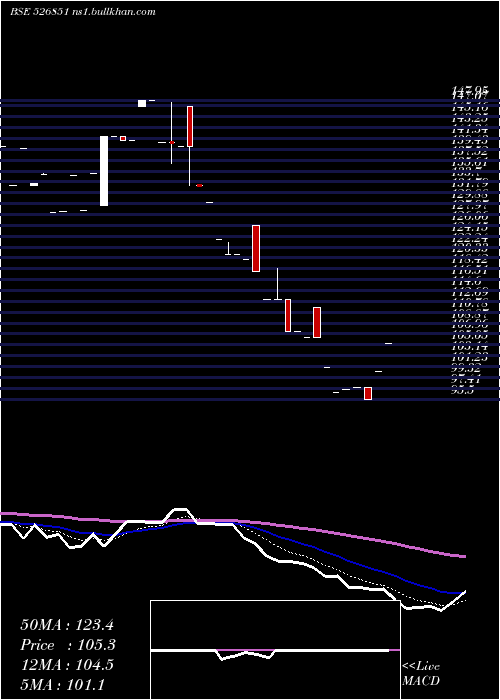The width and height of the screenshot is (500, 700).
Task: Click the 126.06 price axis label
Action: pos(469,217)
